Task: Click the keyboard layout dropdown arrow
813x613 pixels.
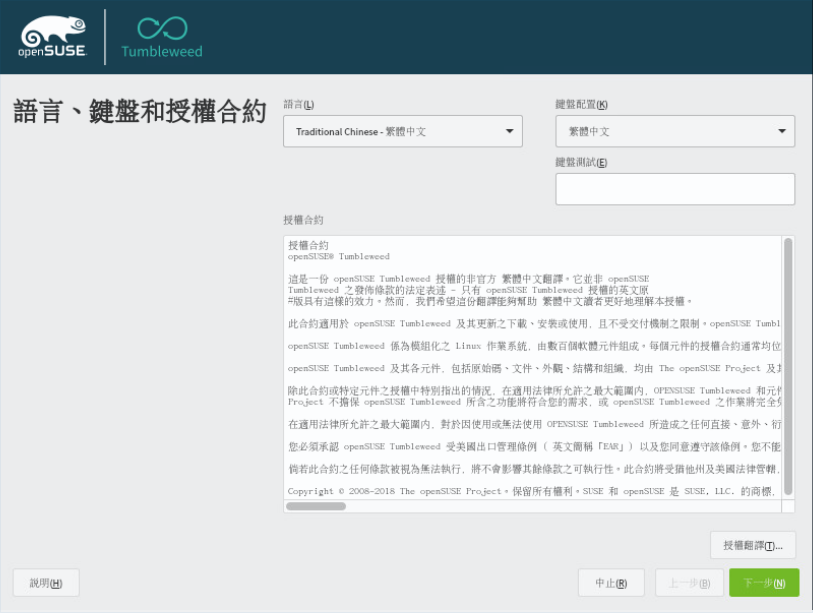Action: 782,131
